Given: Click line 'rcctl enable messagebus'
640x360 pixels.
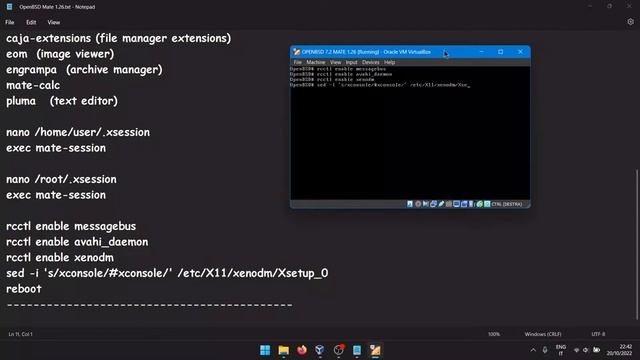Looking at the screenshot, I should click(x=71, y=226).
